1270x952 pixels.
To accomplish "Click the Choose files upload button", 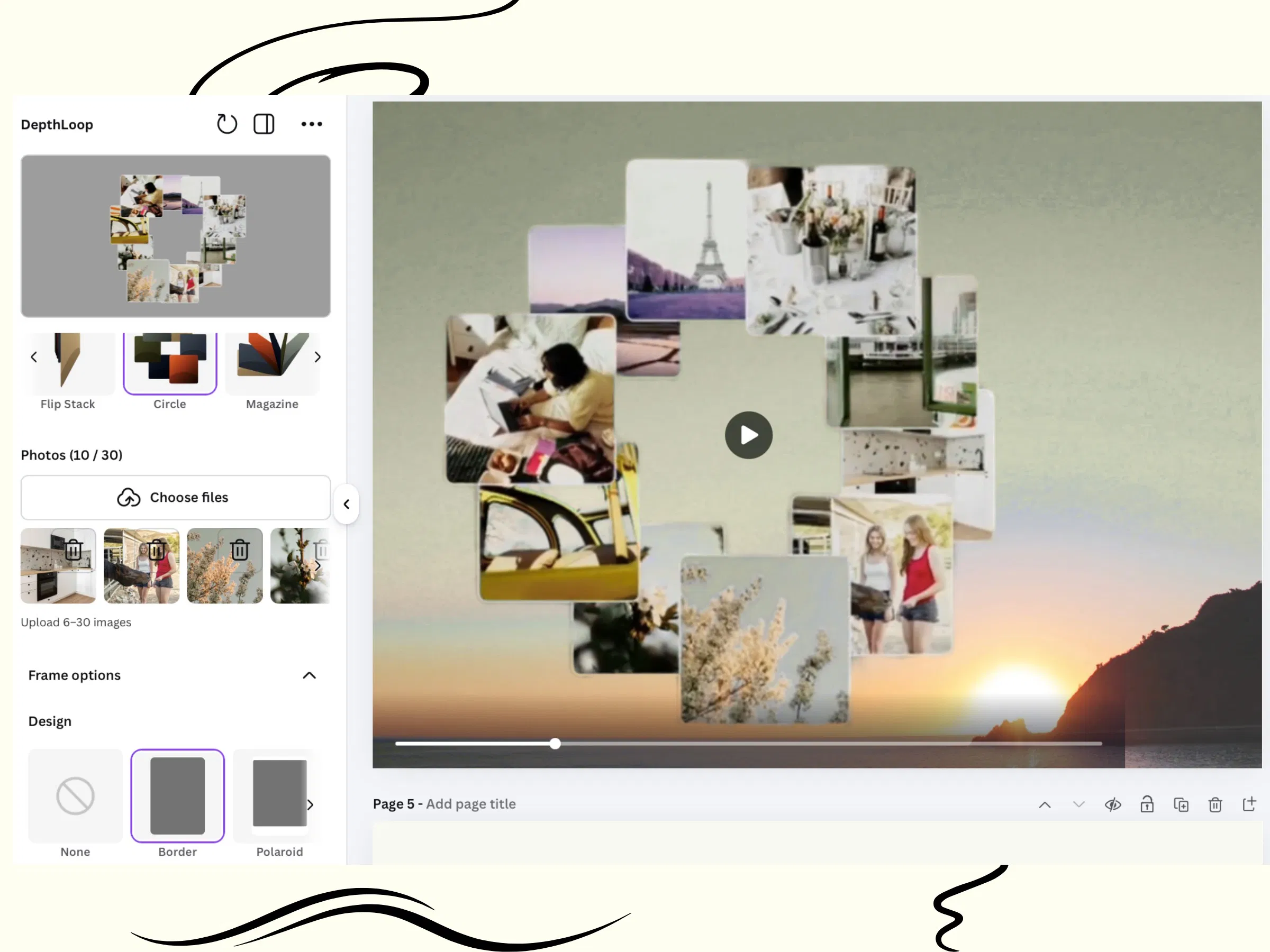I will coord(176,498).
